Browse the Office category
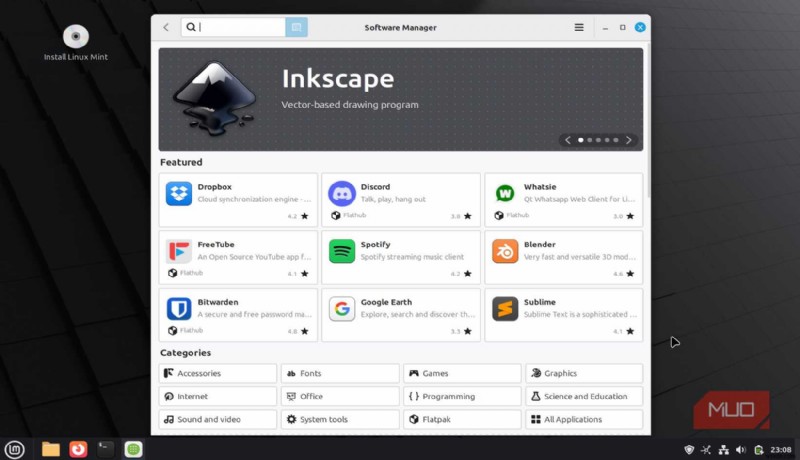800x460 pixels. [x=340, y=396]
